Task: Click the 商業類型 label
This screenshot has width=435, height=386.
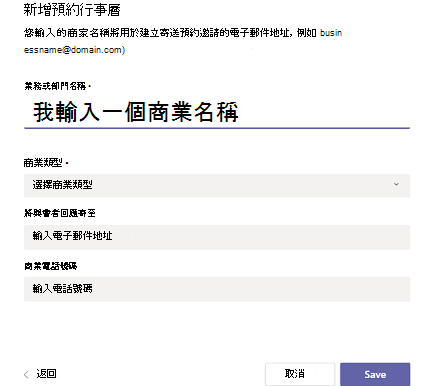Action: click(43, 163)
